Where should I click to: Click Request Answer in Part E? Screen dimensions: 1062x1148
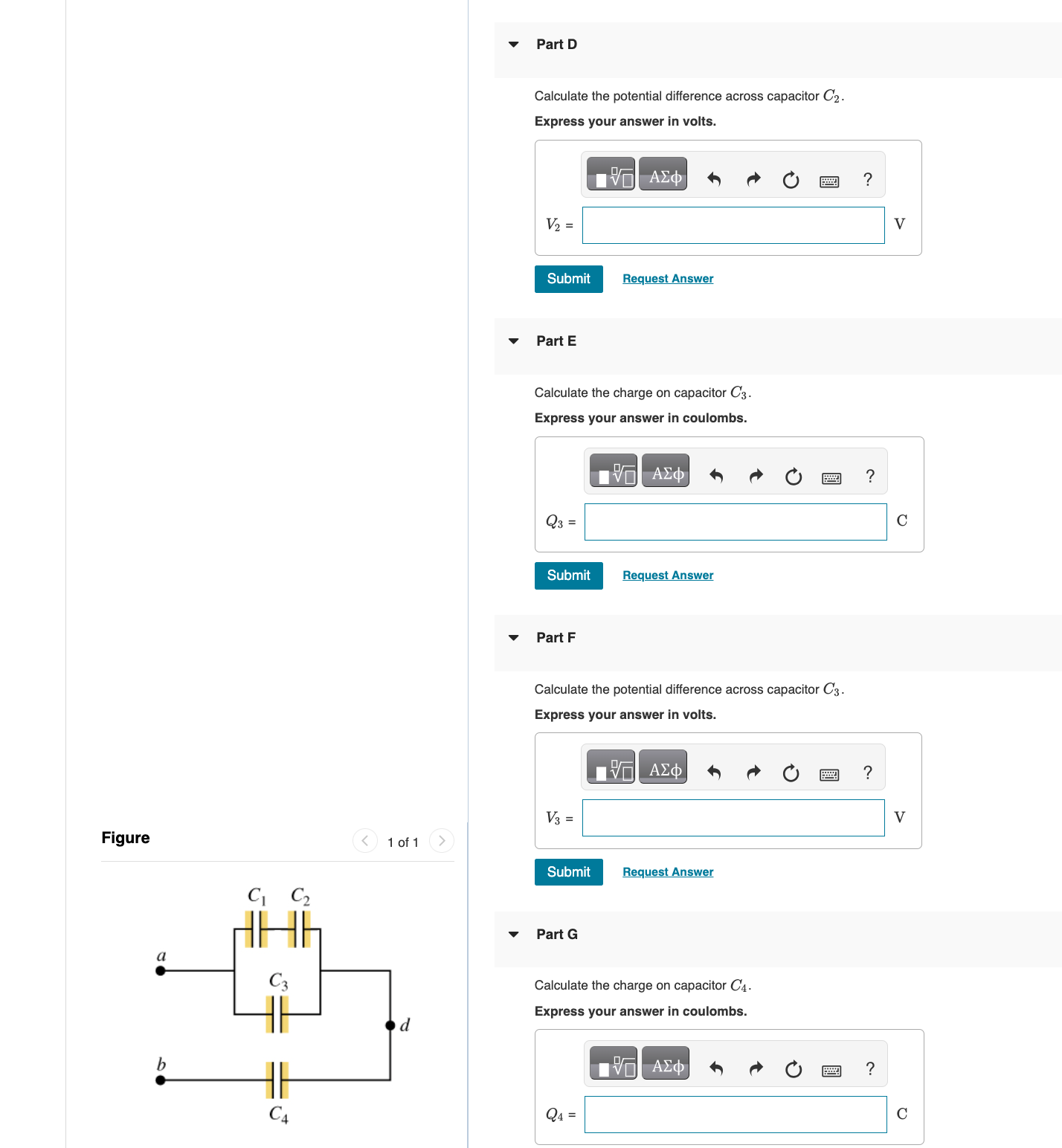(x=667, y=575)
